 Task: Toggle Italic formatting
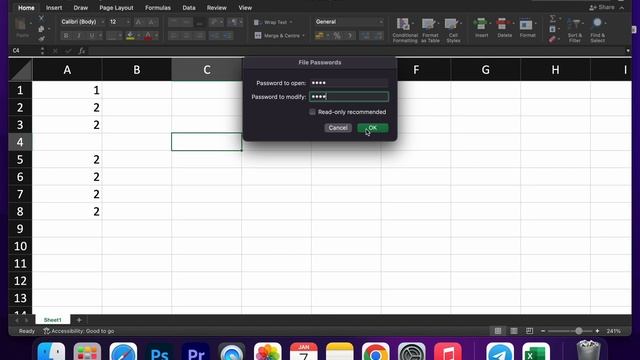click(x=79, y=36)
